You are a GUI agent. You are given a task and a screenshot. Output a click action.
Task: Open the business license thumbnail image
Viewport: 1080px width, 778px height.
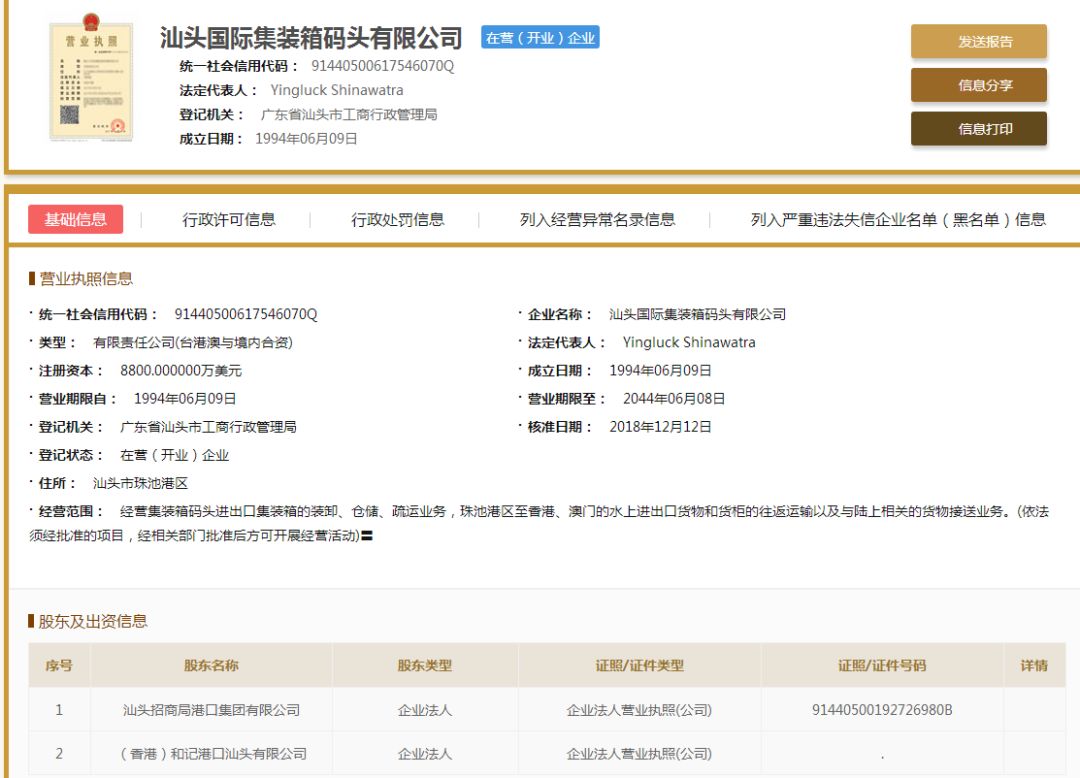91,78
